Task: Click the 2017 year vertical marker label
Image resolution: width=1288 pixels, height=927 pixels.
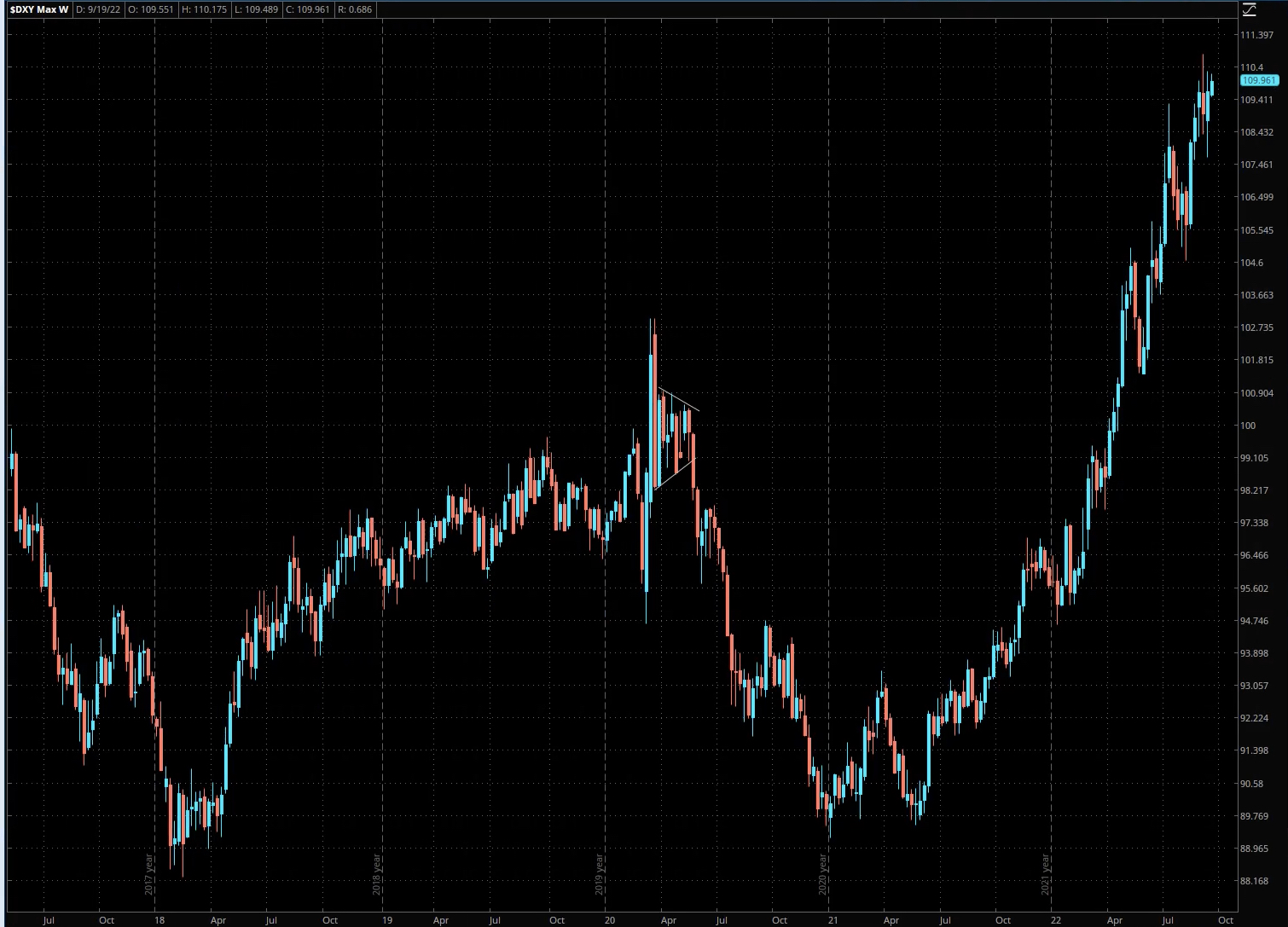Action: pos(149,873)
